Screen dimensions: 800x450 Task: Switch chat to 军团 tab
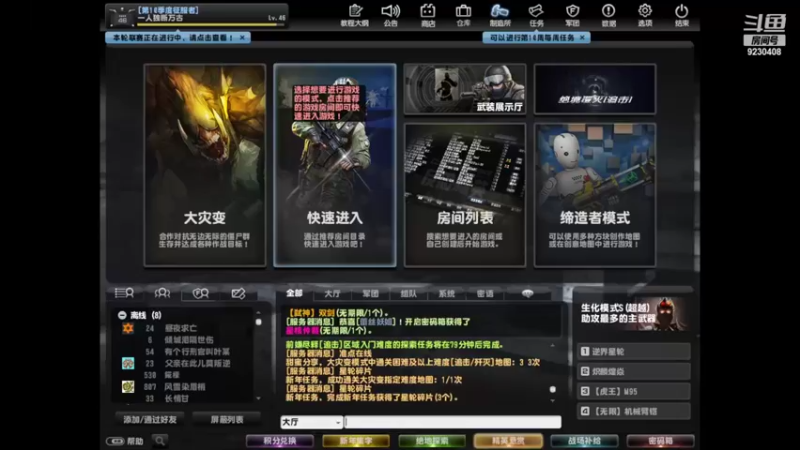370,293
